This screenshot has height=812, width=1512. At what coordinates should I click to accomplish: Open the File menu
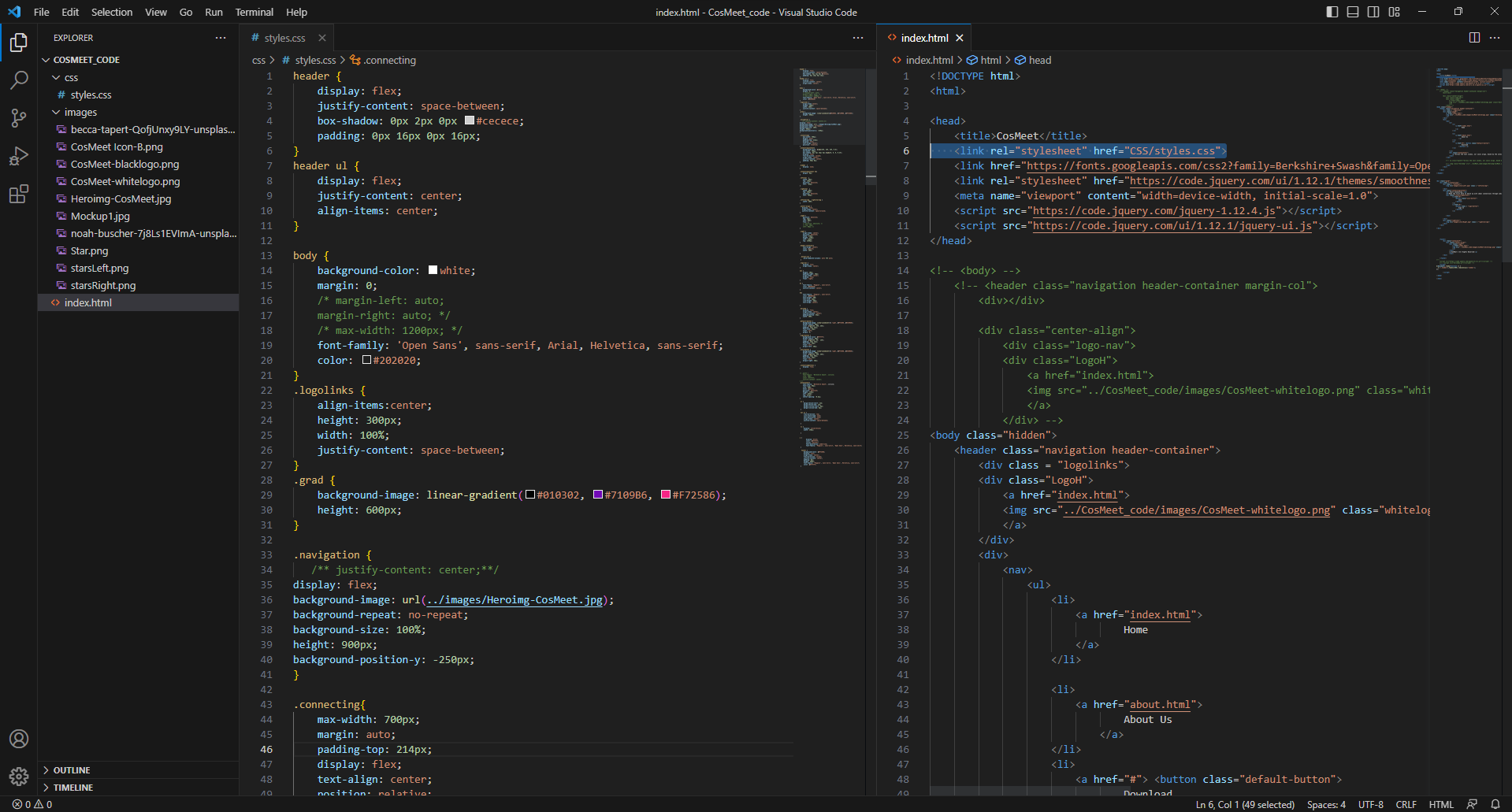click(42, 12)
